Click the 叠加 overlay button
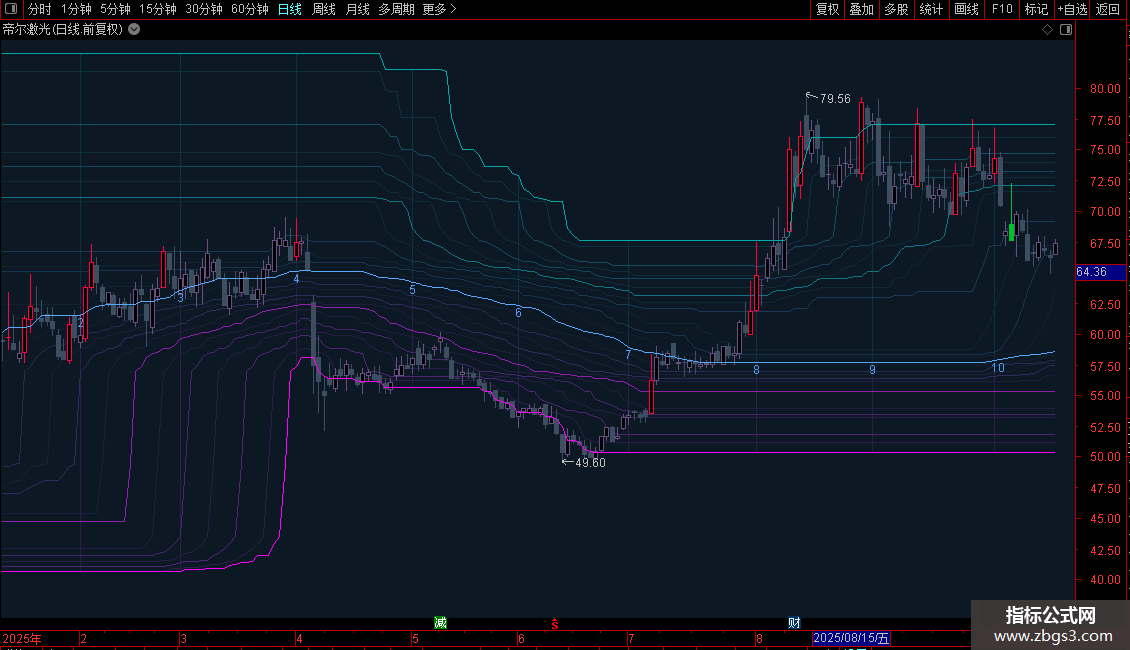The width and height of the screenshot is (1130, 650). pos(861,9)
